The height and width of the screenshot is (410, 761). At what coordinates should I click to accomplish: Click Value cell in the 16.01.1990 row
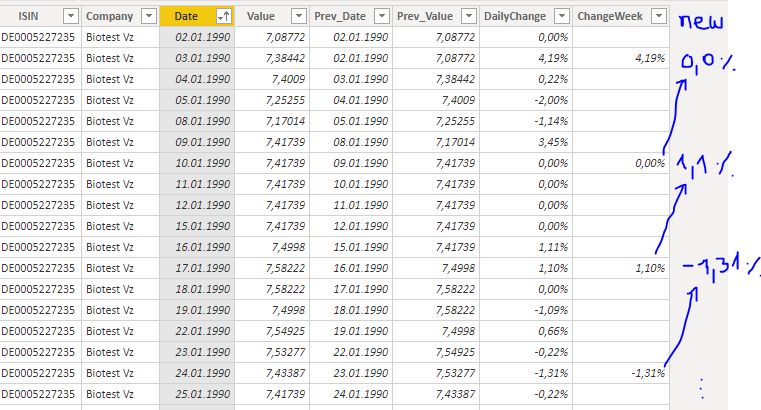[x=272, y=247]
